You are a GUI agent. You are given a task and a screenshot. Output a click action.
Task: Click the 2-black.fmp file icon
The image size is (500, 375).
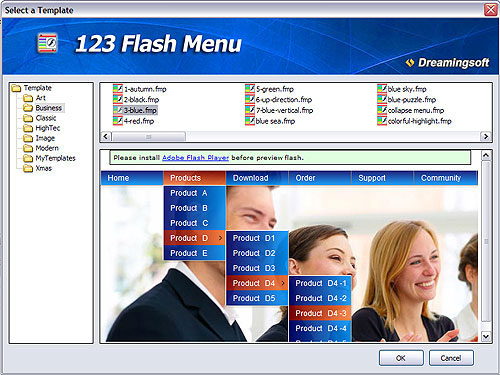tap(118, 99)
